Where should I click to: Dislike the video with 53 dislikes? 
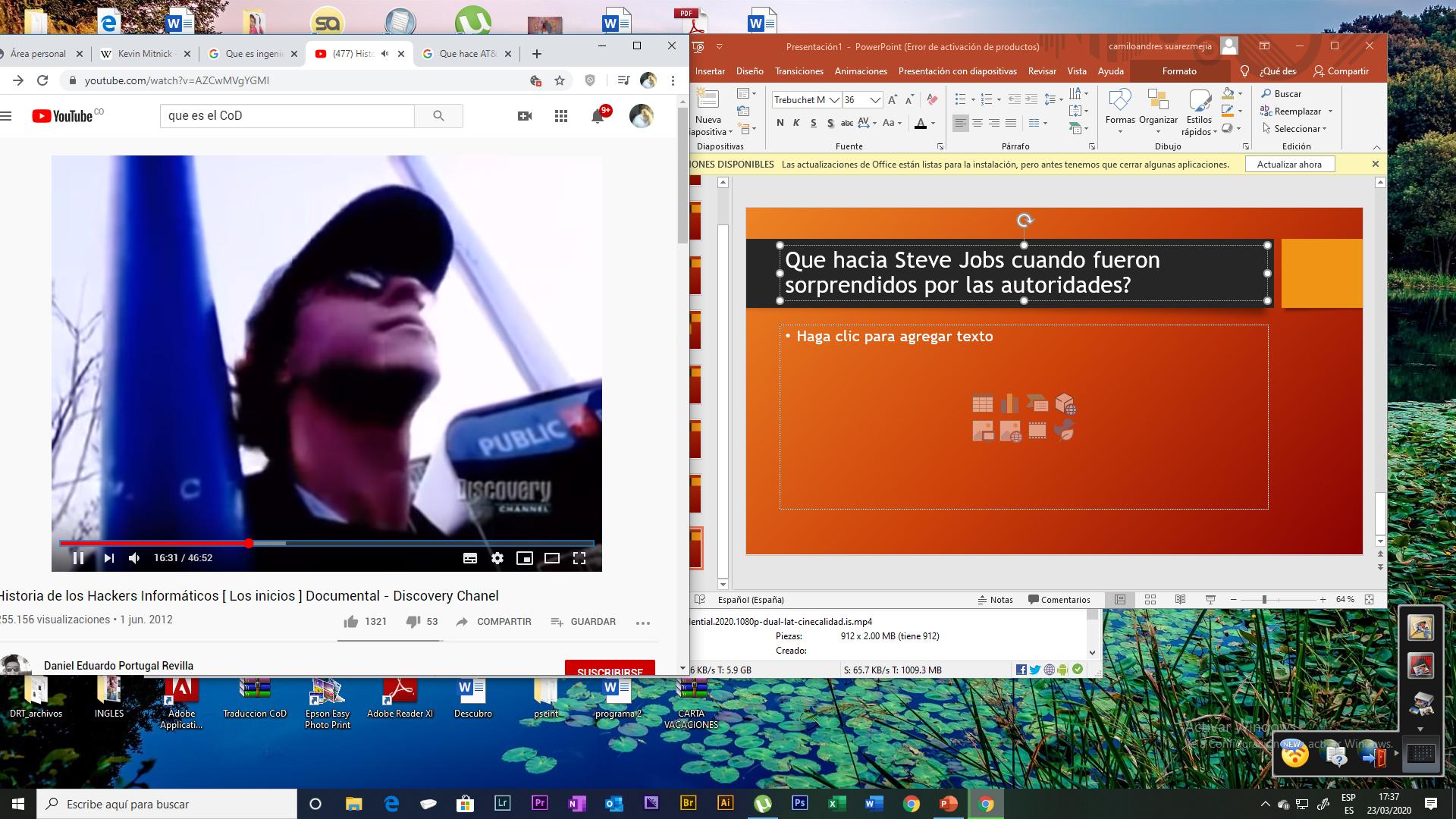pos(422,622)
